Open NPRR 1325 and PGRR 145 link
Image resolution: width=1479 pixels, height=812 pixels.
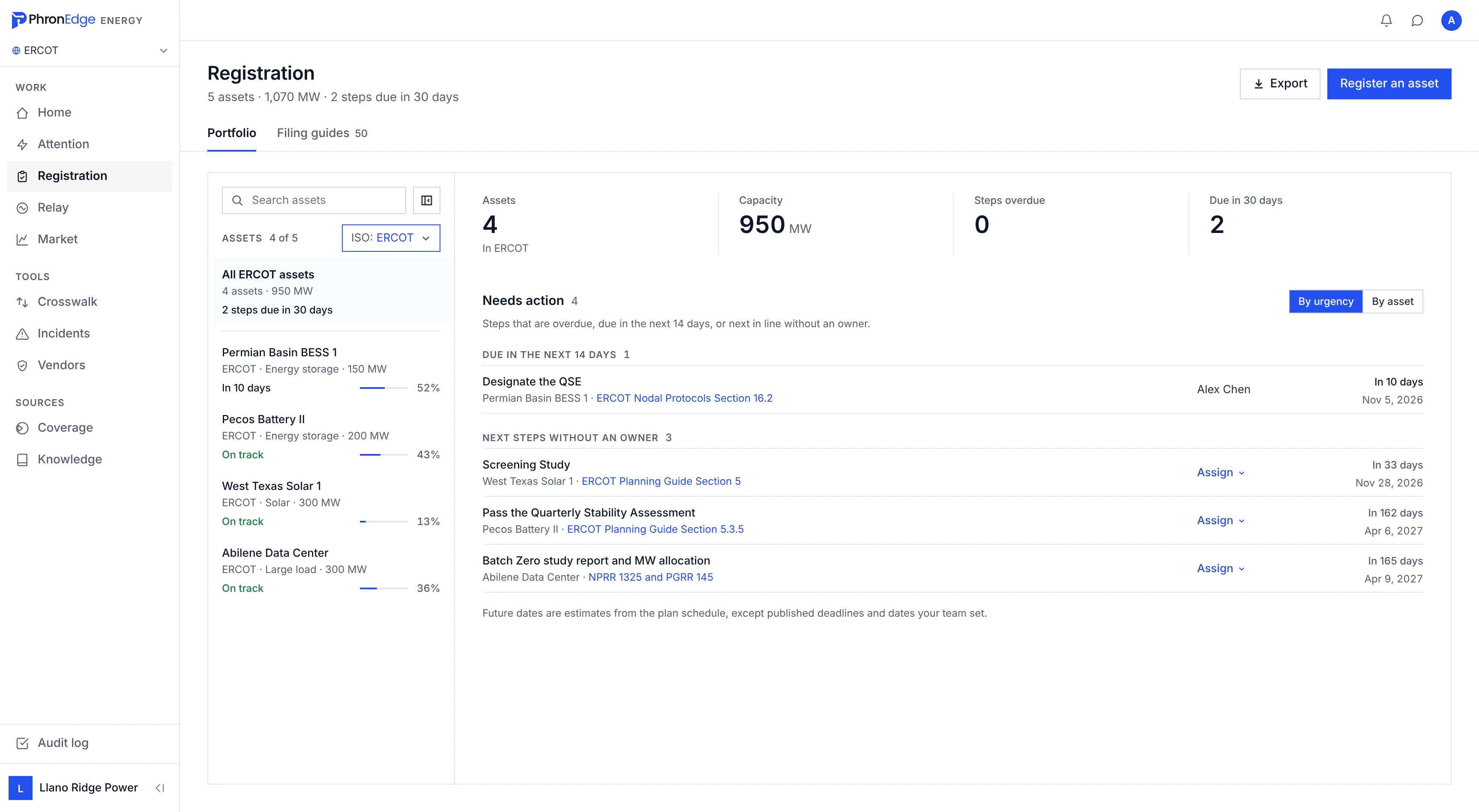pos(650,577)
